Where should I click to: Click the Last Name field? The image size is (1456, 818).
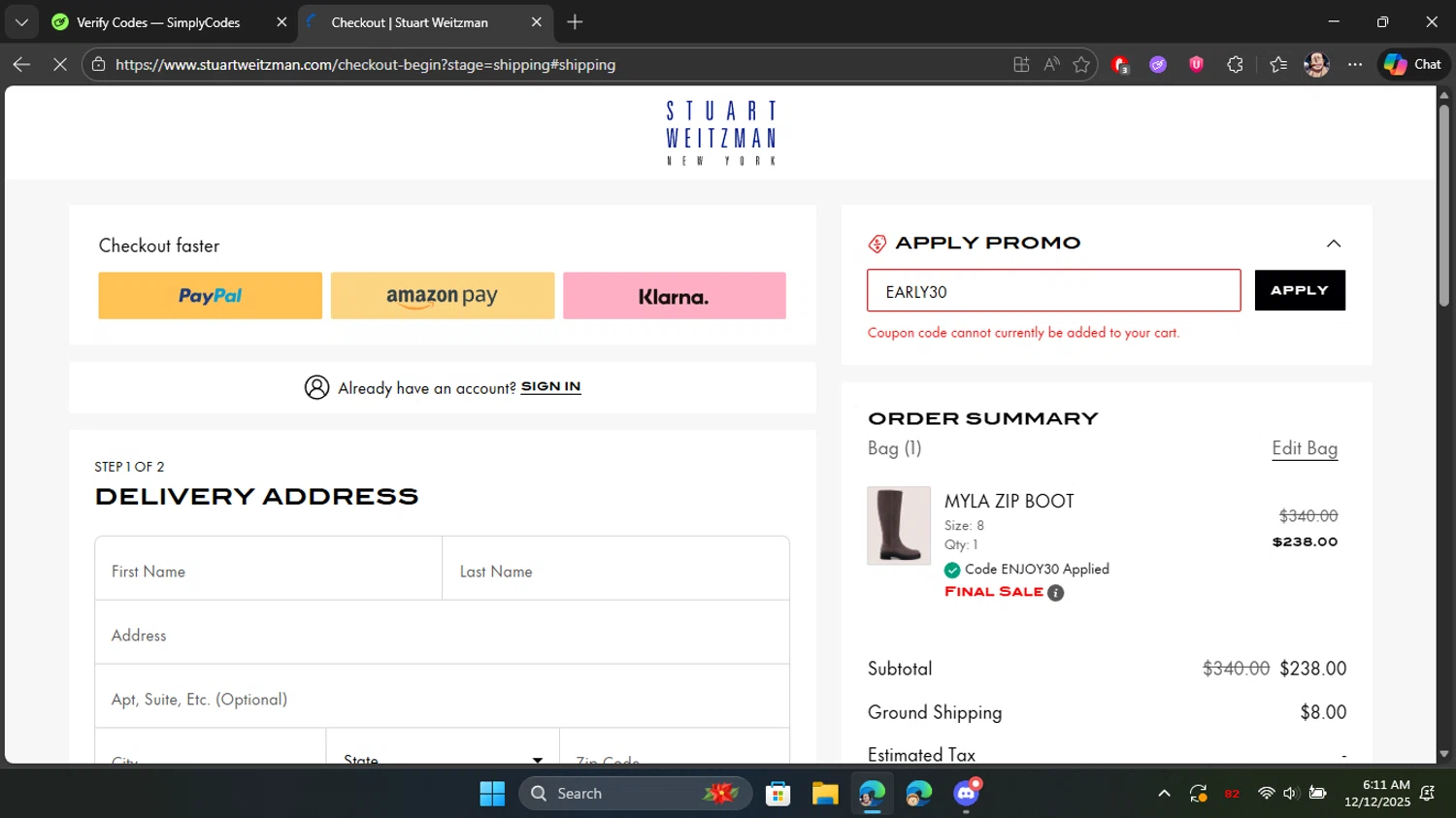[x=615, y=569]
